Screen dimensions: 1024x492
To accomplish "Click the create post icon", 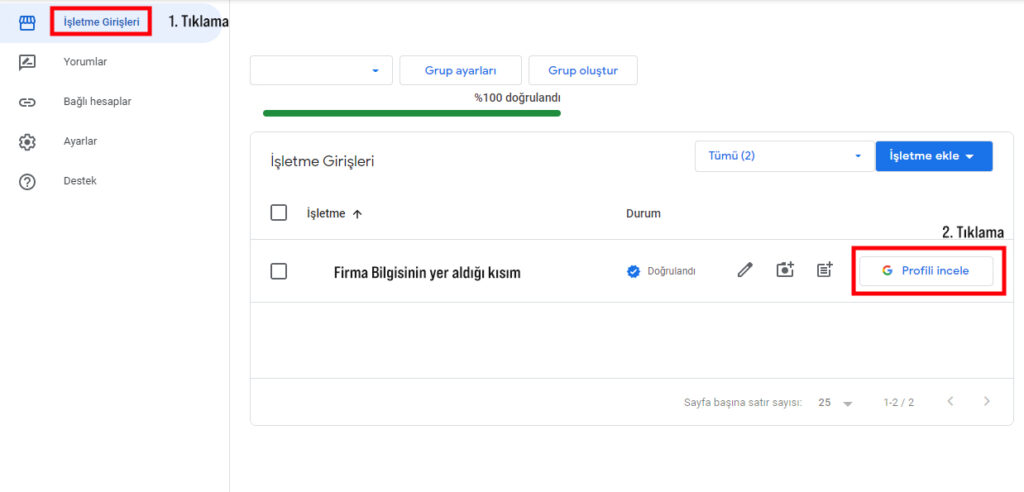I will [x=824, y=270].
